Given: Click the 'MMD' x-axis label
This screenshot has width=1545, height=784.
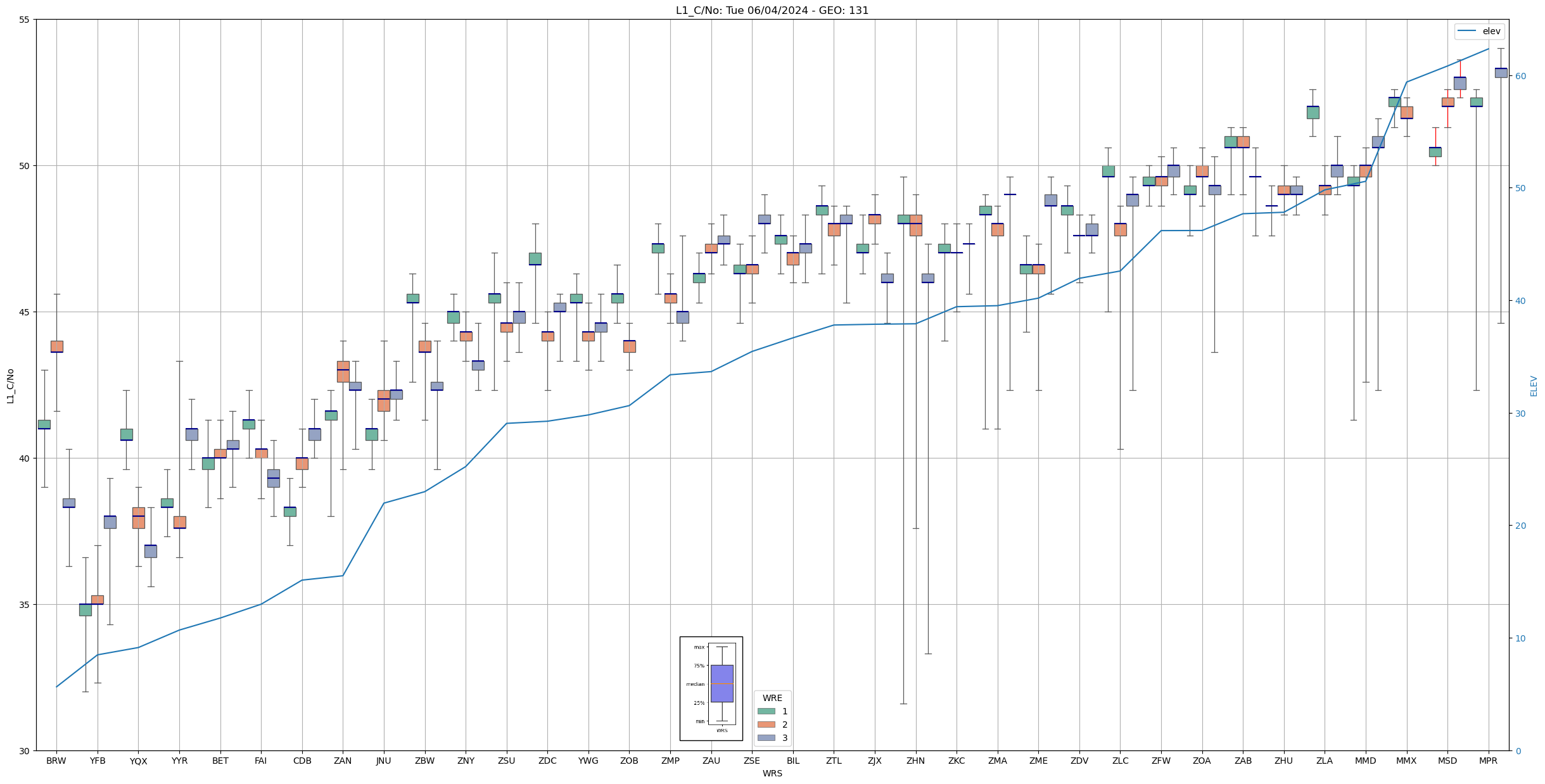Looking at the screenshot, I should click(1366, 761).
